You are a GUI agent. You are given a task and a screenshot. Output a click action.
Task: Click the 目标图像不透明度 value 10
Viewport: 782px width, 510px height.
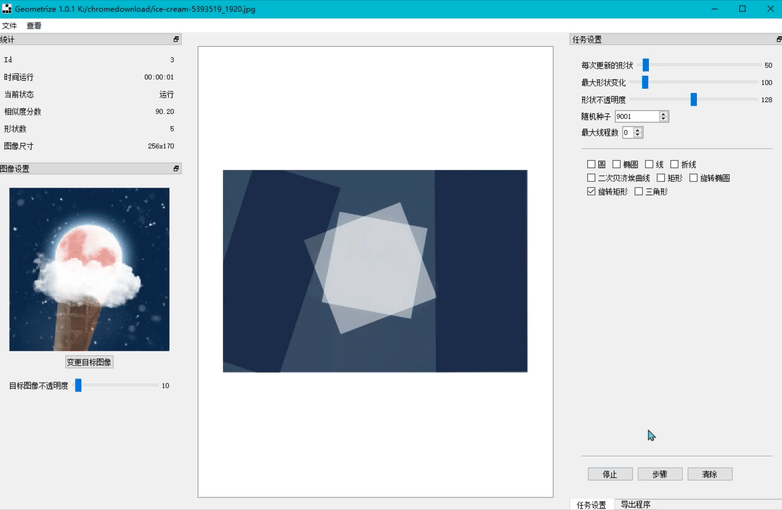[x=166, y=385]
